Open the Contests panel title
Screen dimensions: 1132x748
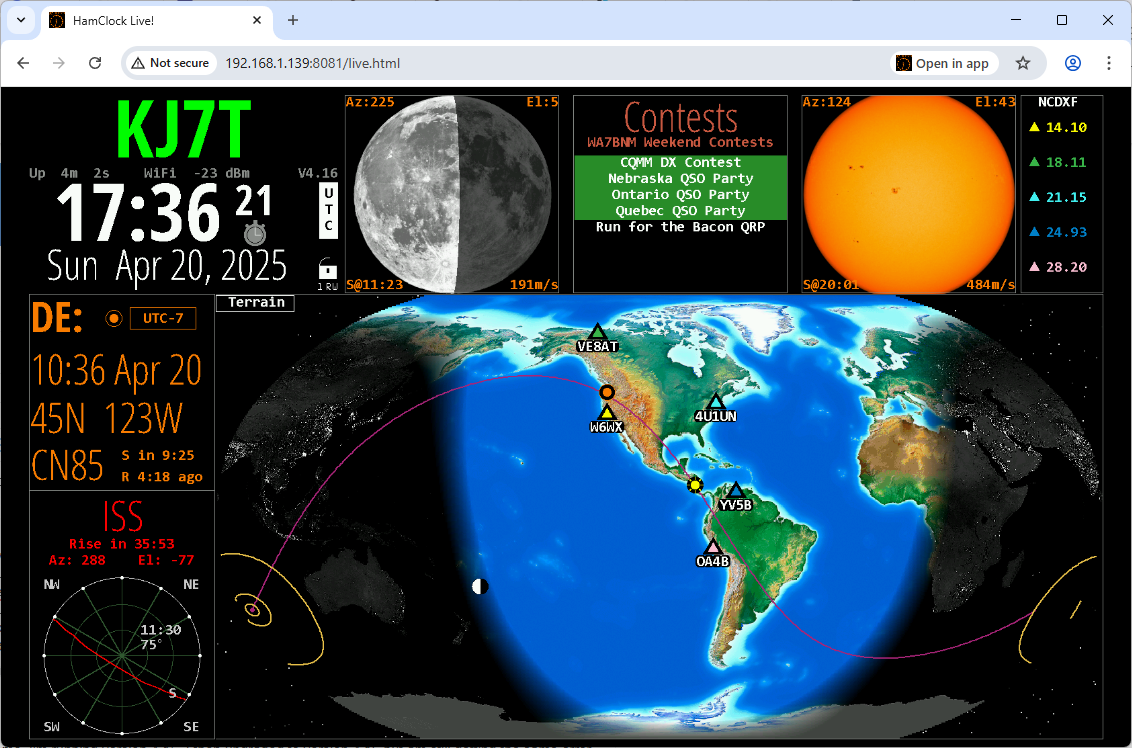click(x=679, y=118)
